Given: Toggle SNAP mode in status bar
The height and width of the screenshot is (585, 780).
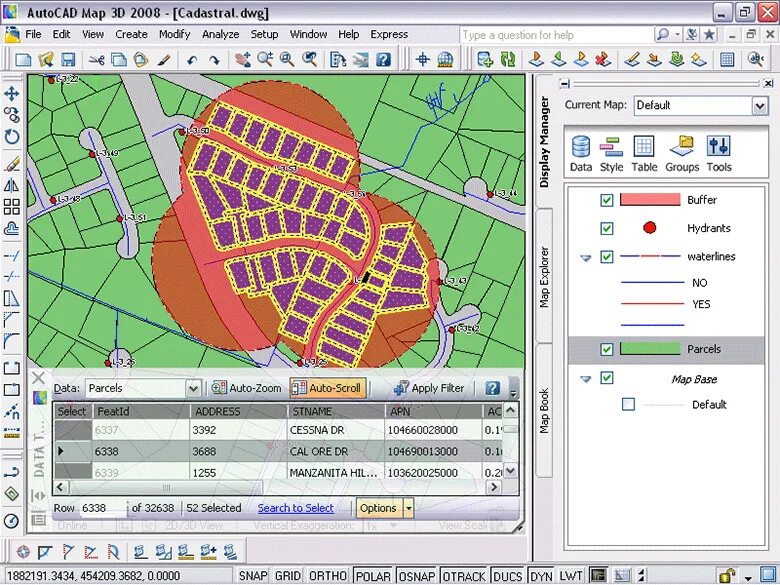Looking at the screenshot, I should click(253, 576).
